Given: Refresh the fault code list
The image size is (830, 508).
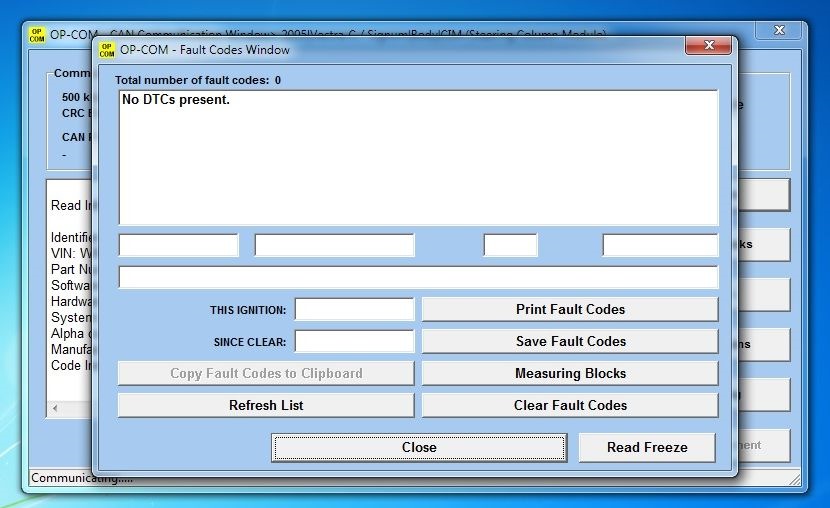Looking at the screenshot, I should pyautogui.click(x=266, y=405).
